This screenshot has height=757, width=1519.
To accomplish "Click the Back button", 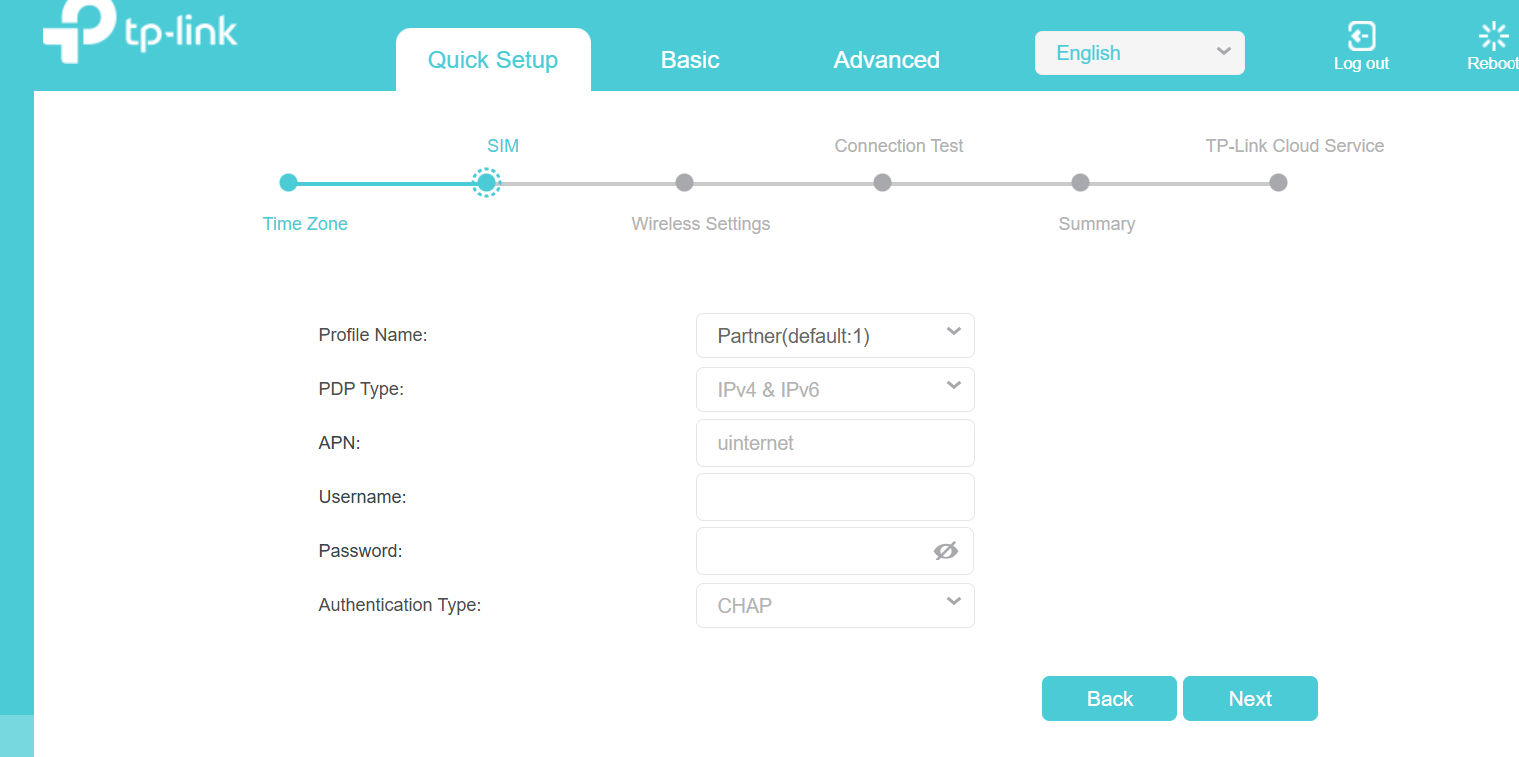I will point(1109,699).
